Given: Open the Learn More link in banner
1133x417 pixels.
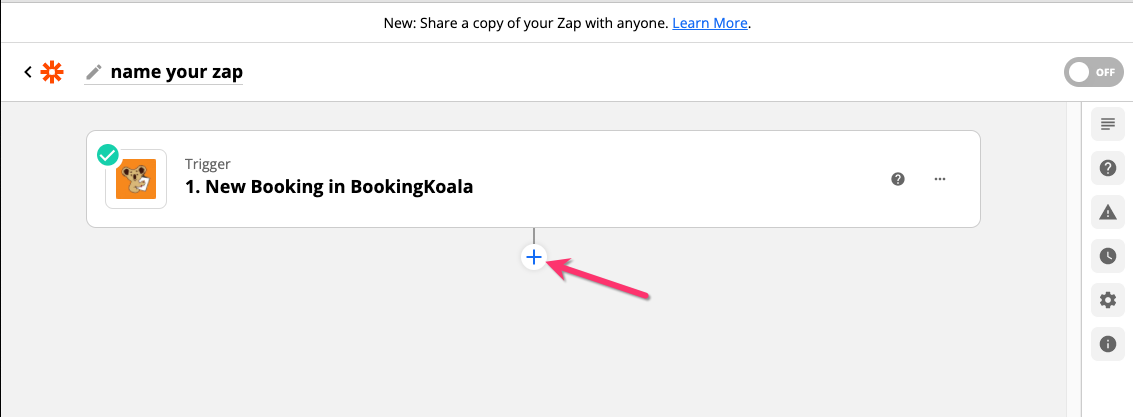Looking at the screenshot, I should (x=710, y=22).
